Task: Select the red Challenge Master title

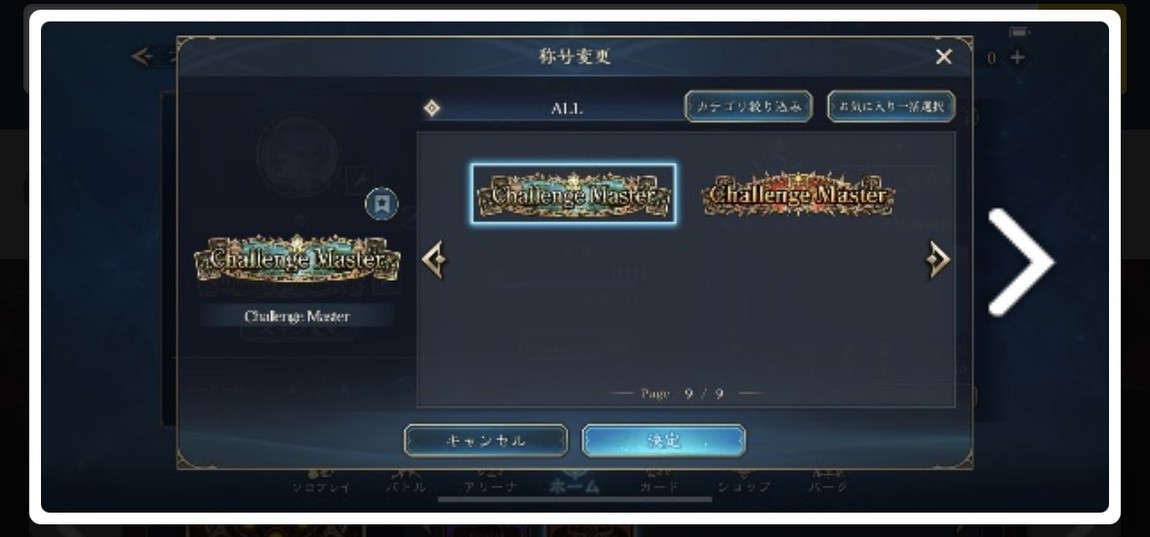Action: tap(798, 194)
